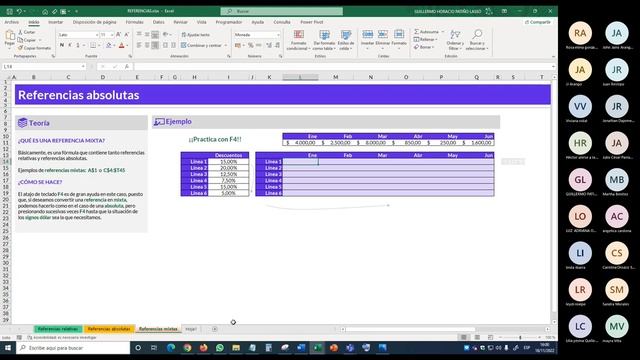This screenshot has height=360, width=640.
Task: Open the Archivo menu
Action: pyautogui.click(x=11, y=22)
